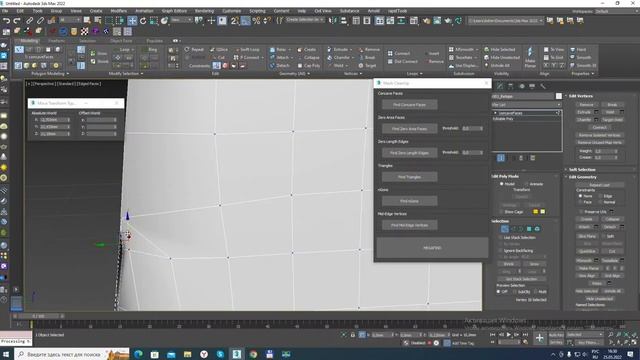Toggle the Preserve UVs checkbox
640x360 pixels.
(581, 212)
